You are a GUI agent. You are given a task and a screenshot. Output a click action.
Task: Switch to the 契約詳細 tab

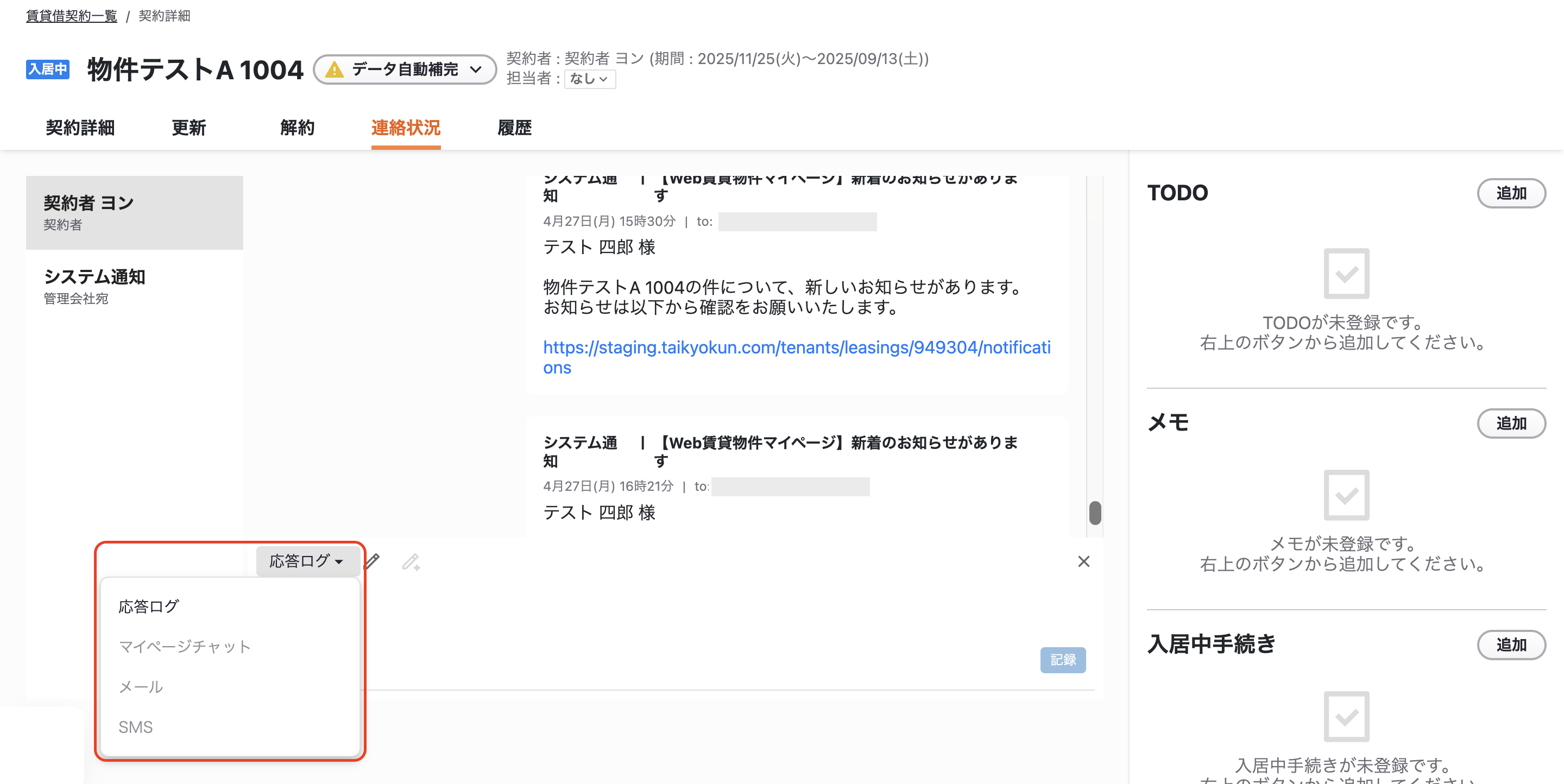80,128
